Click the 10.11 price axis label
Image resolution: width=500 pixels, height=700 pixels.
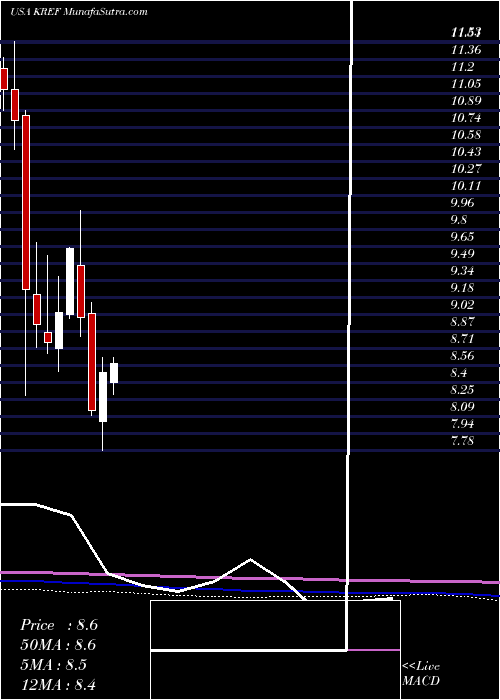pos(466,186)
